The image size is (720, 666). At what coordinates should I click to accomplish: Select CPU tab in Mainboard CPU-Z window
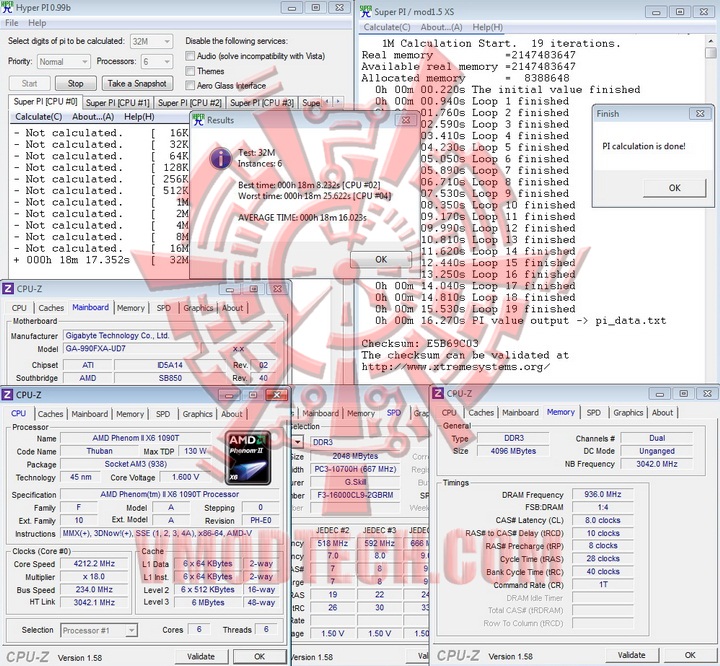19,308
